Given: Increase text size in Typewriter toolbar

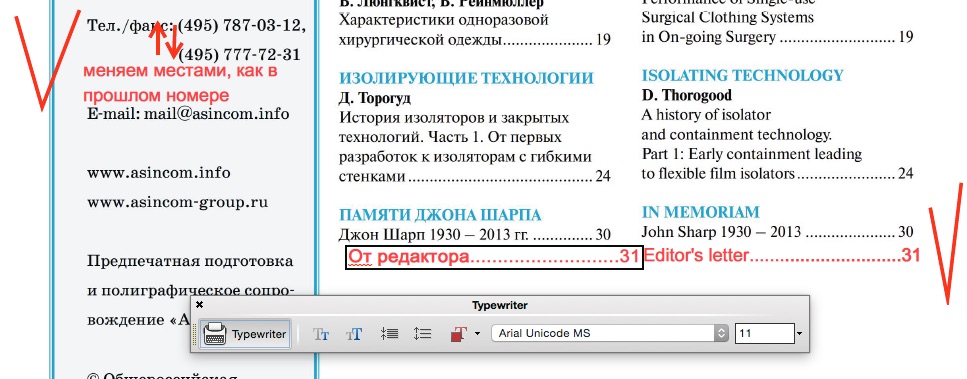Looking at the screenshot, I should tap(354, 334).
